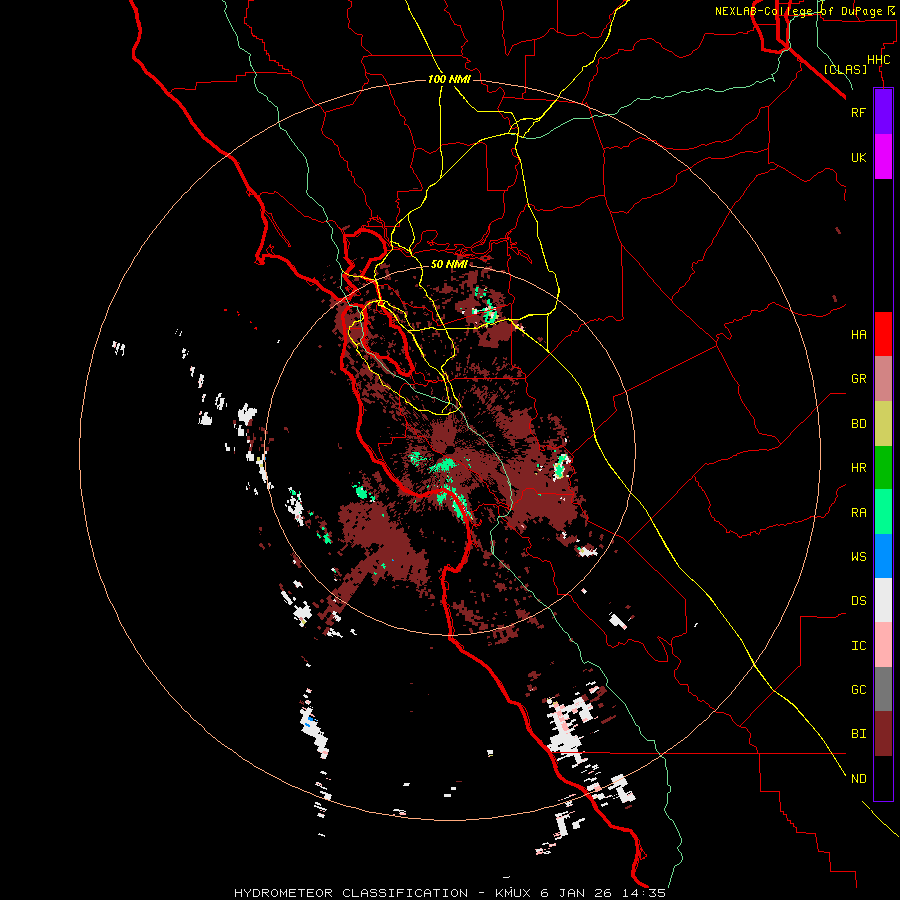Click the UK magenta legend color block
Screen dimensions: 900x900
coord(883,157)
